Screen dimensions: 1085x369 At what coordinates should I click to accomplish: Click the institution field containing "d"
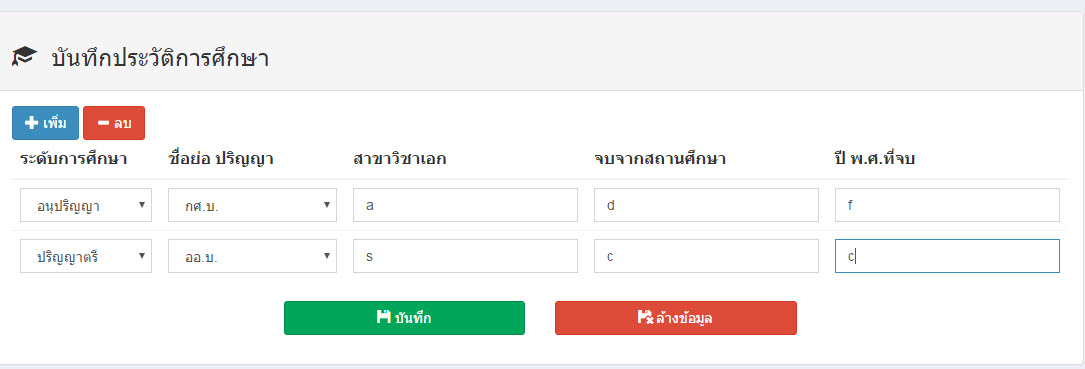click(x=706, y=206)
